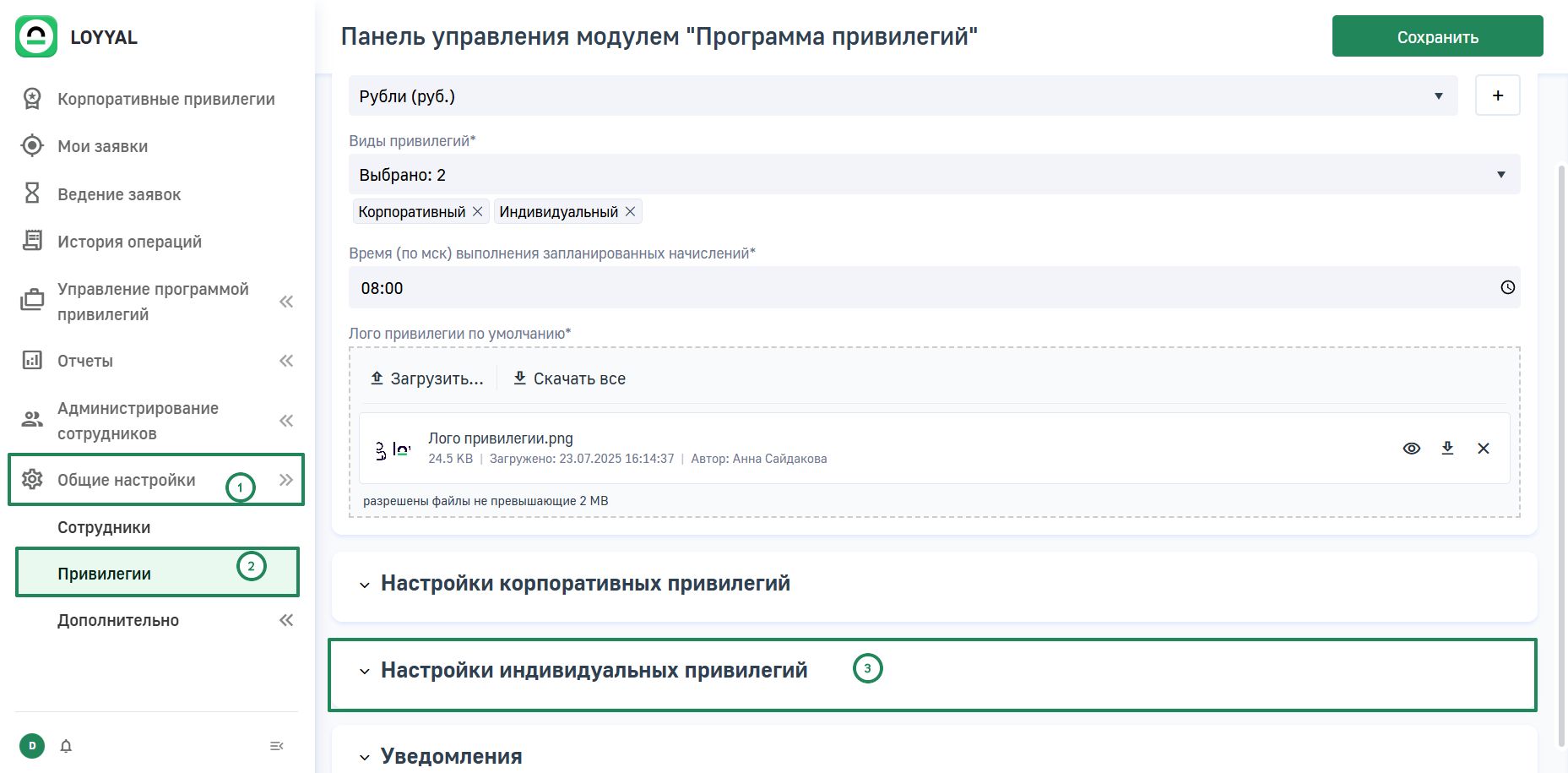The height and width of the screenshot is (773, 1568).
Task: Open the Виды привилегий dropdown
Action: pos(933,175)
